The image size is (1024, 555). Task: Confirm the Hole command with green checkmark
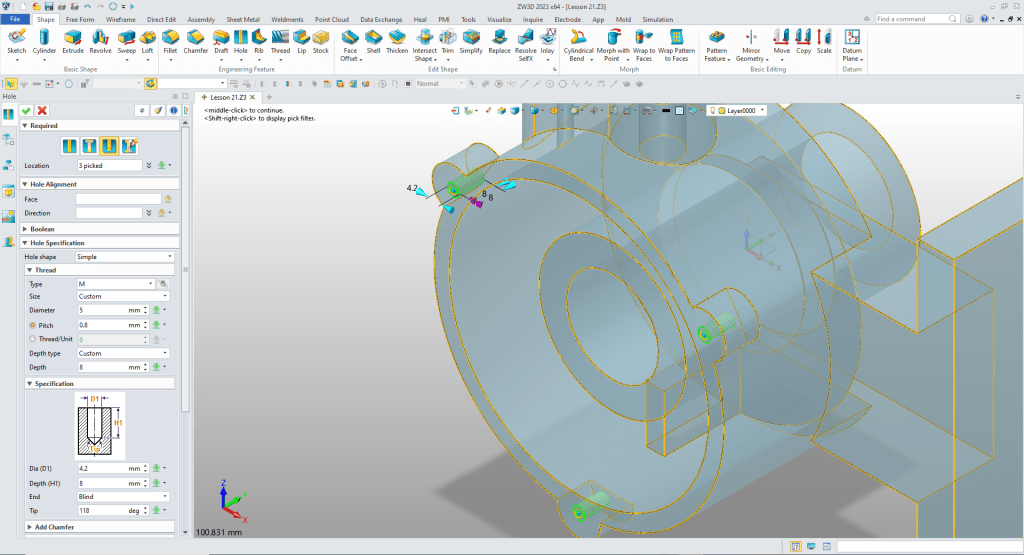[x=27, y=110]
